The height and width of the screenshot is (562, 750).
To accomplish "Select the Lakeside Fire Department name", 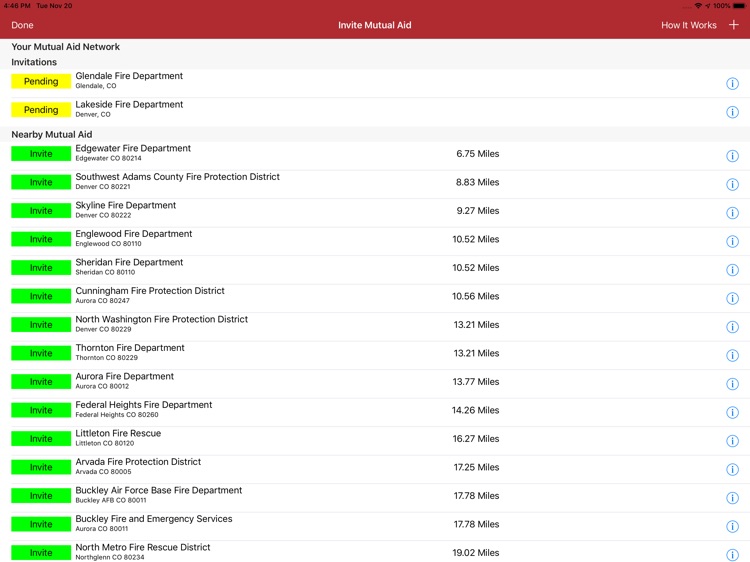I will (x=129, y=104).
